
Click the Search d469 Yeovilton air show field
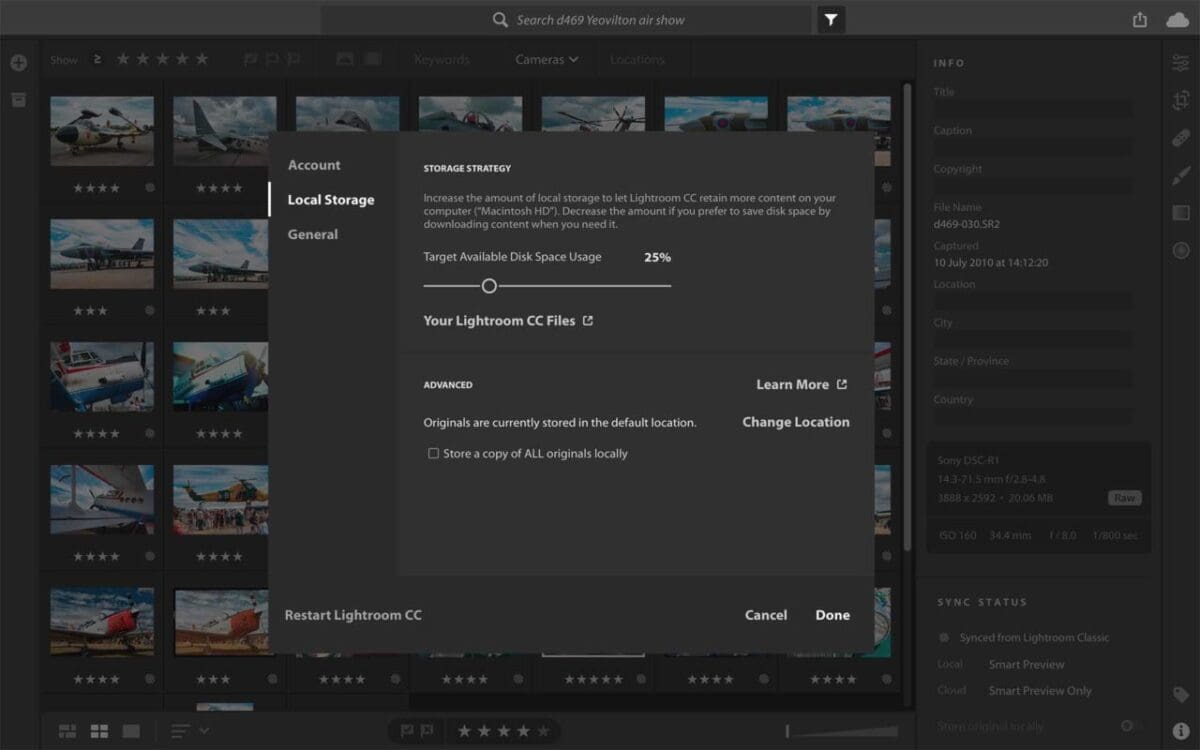click(x=565, y=20)
